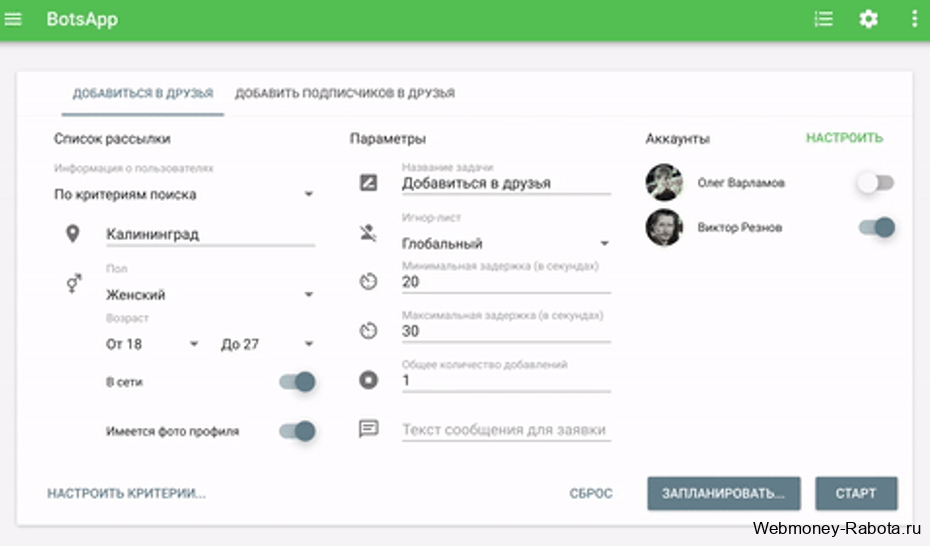Image resolution: width=930 pixels, height=546 pixels.
Task: Open the До 27 age dropdown
Action: 267,344
